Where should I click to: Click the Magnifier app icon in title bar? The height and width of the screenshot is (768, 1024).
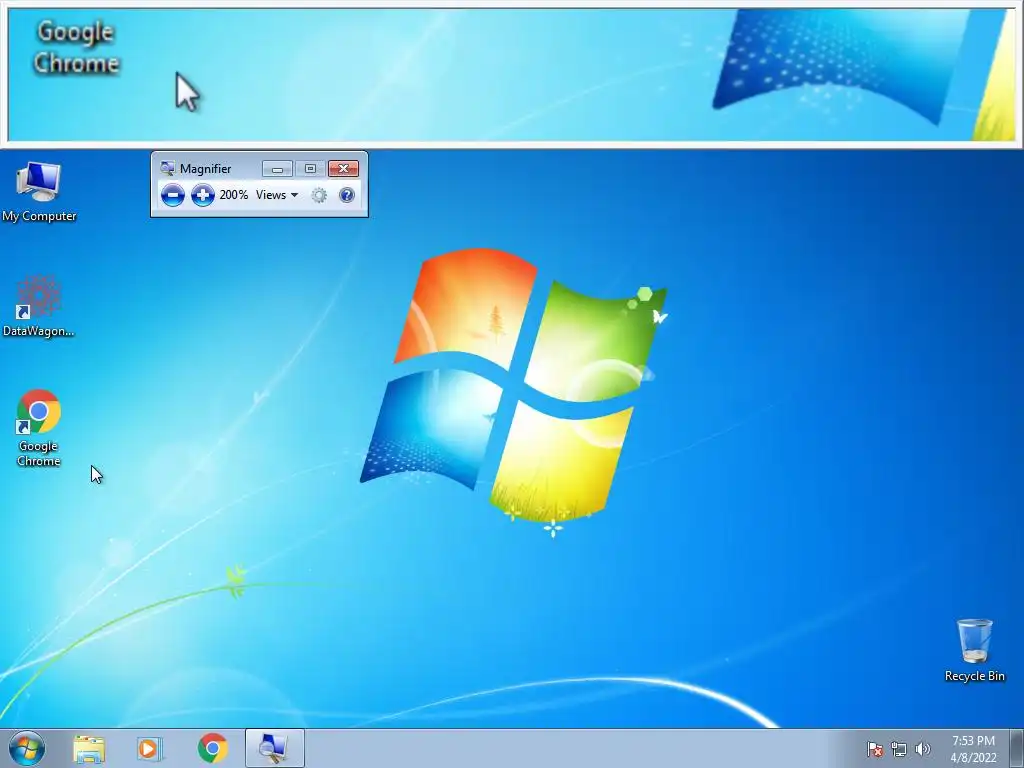pyautogui.click(x=167, y=168)
